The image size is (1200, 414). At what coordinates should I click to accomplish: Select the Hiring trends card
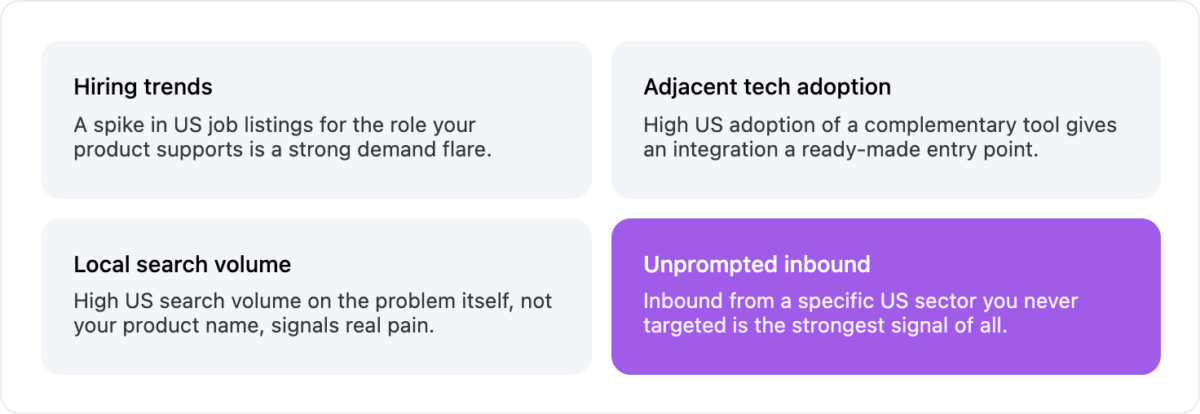[x=316, y=119]
